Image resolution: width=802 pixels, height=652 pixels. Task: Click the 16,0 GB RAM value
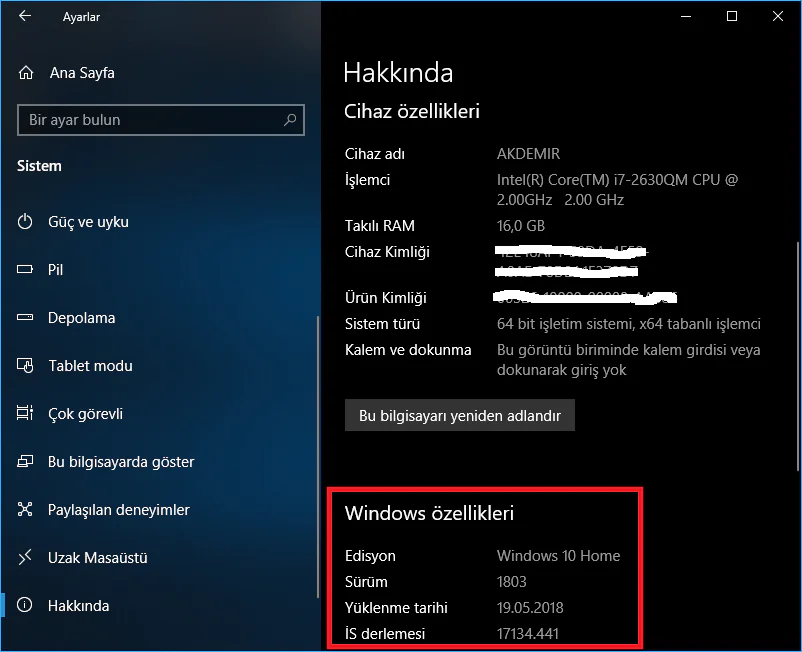click(x=521, y=226)
